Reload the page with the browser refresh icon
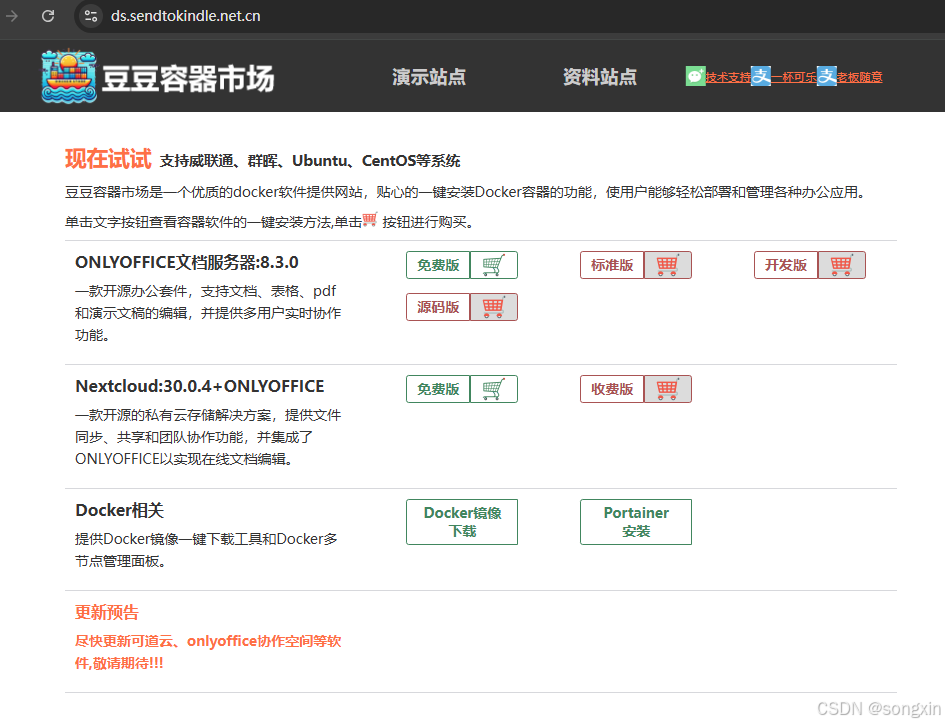945x724 pixels. pos(48,16)
